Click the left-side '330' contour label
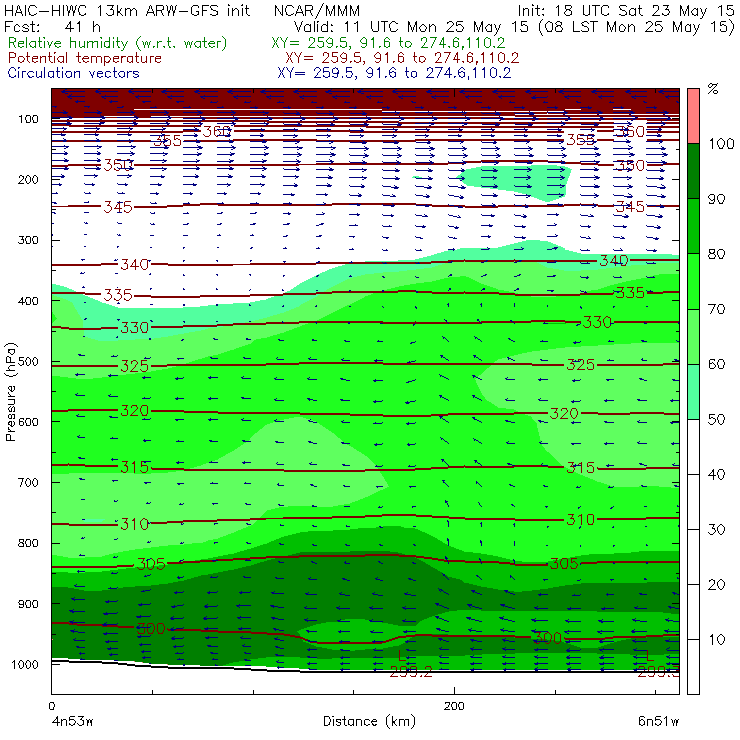The width and height of the screenshot is (740, 740). (135, 327)
